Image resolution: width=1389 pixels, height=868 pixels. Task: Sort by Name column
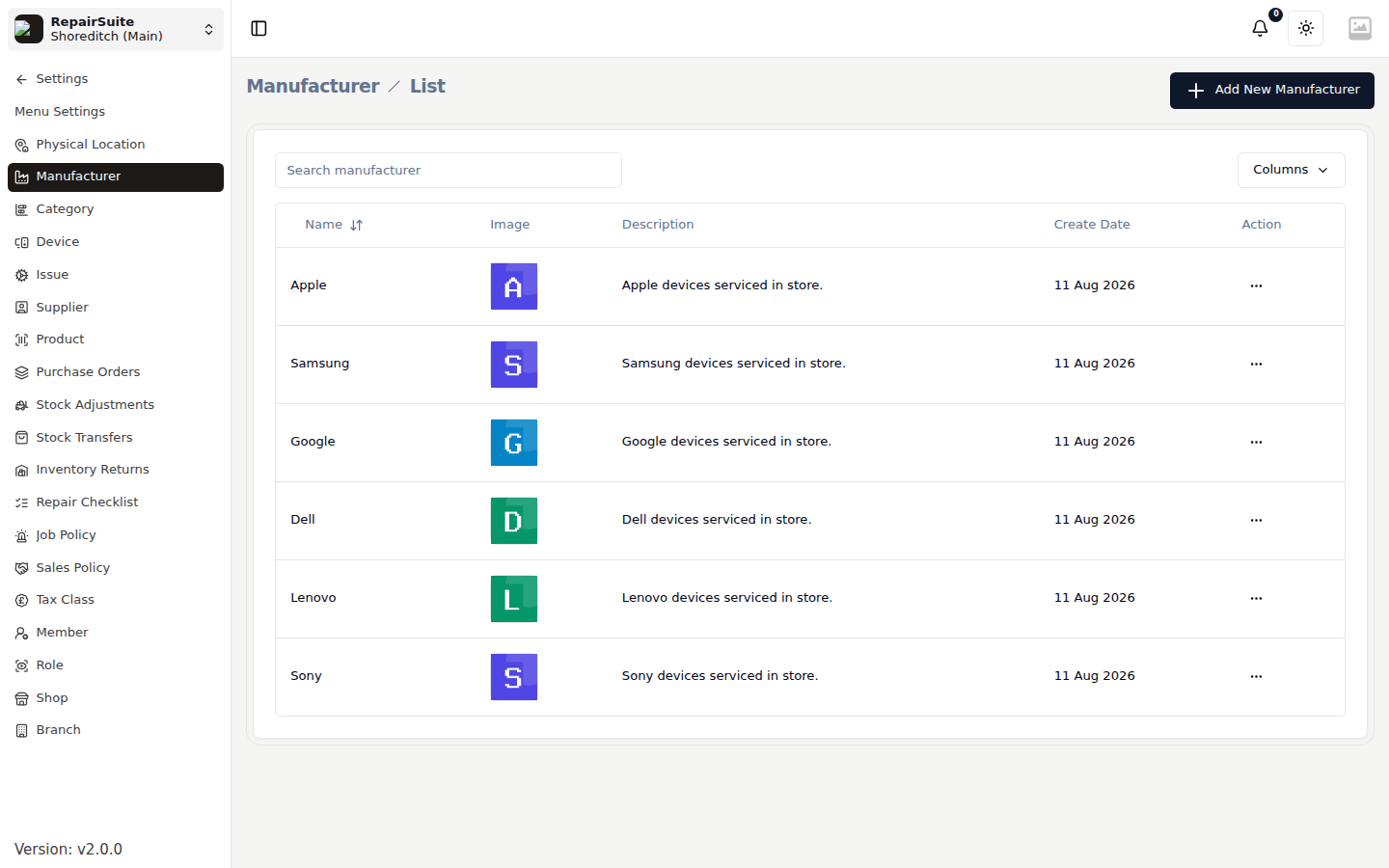(334, 225)
